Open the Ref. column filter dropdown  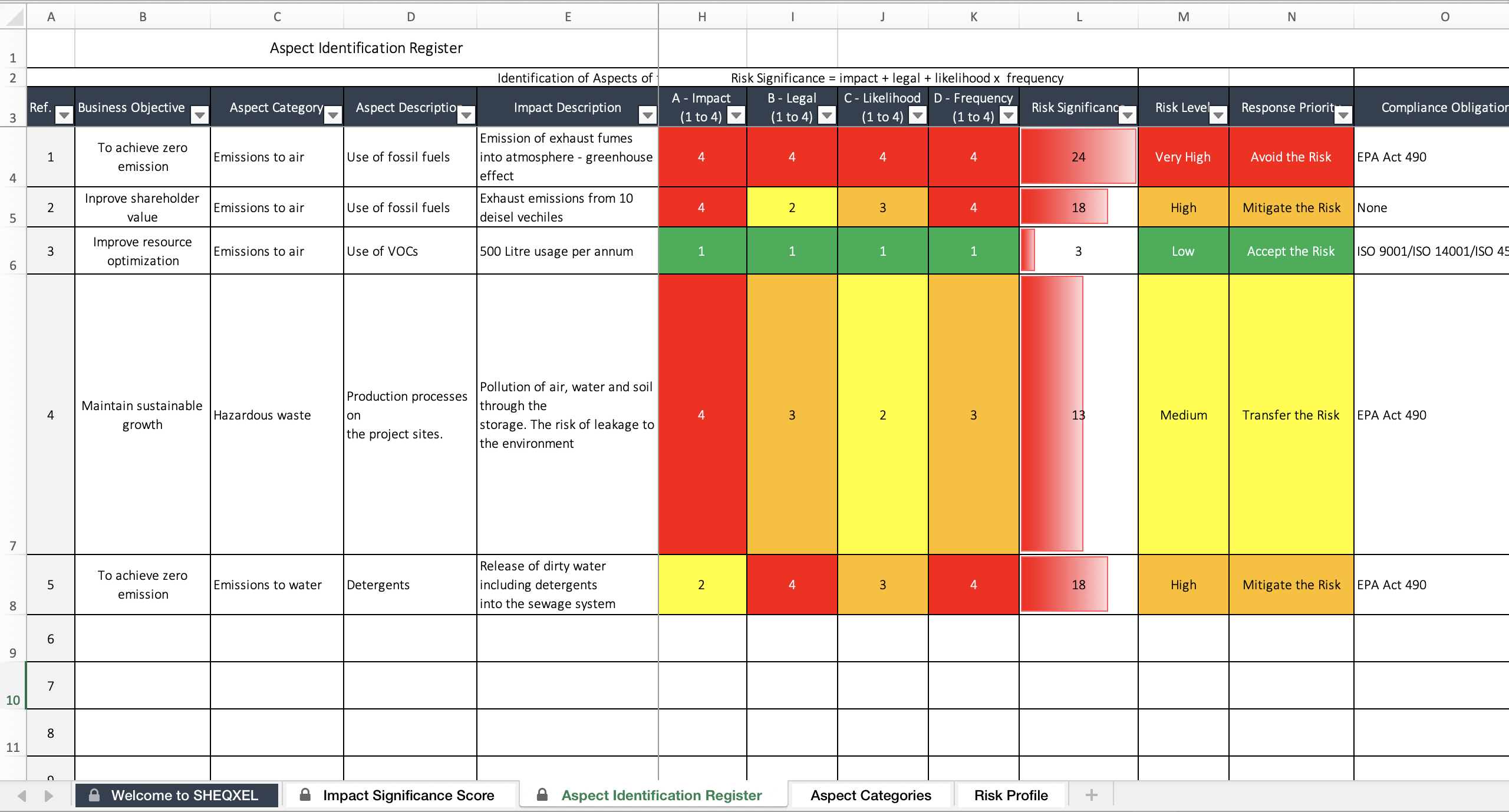[x=64, y=115]
